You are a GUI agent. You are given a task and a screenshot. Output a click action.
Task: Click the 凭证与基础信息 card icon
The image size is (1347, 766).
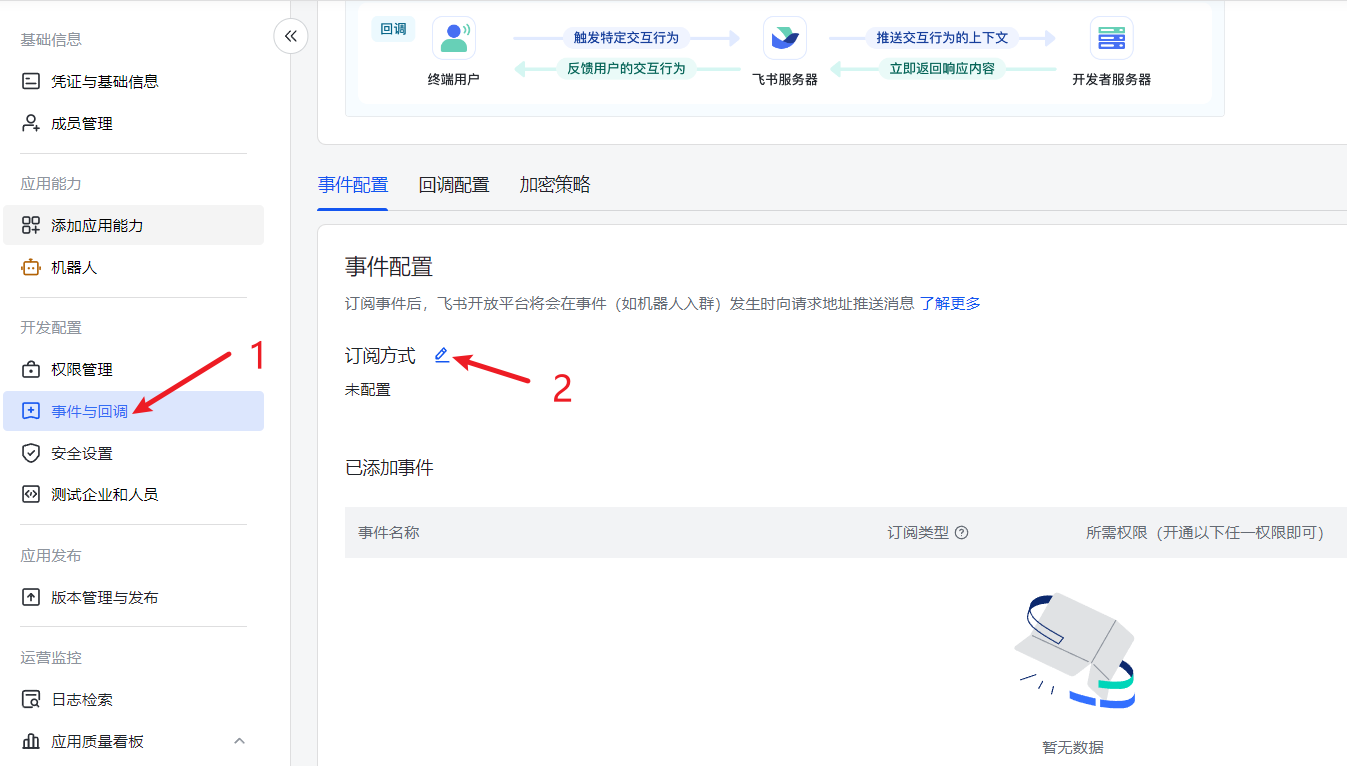(31, 81)
